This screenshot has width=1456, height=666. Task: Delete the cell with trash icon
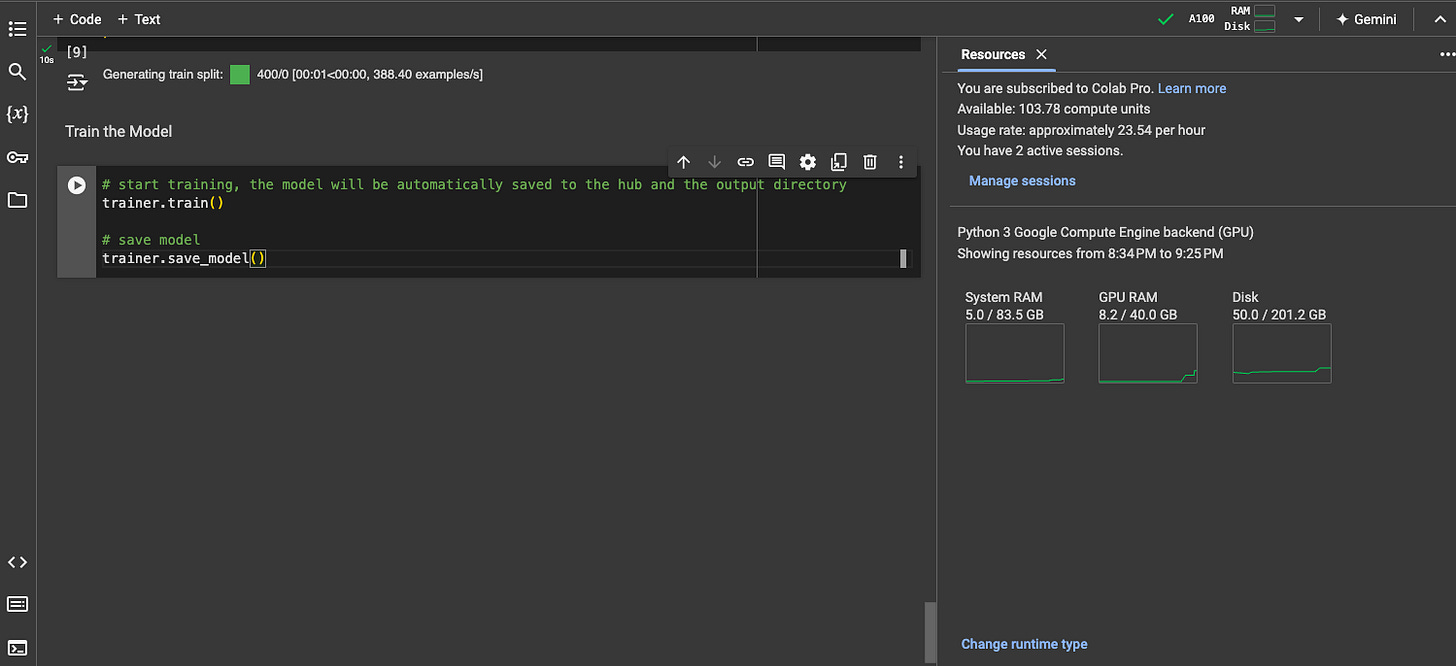pos(870,162)
